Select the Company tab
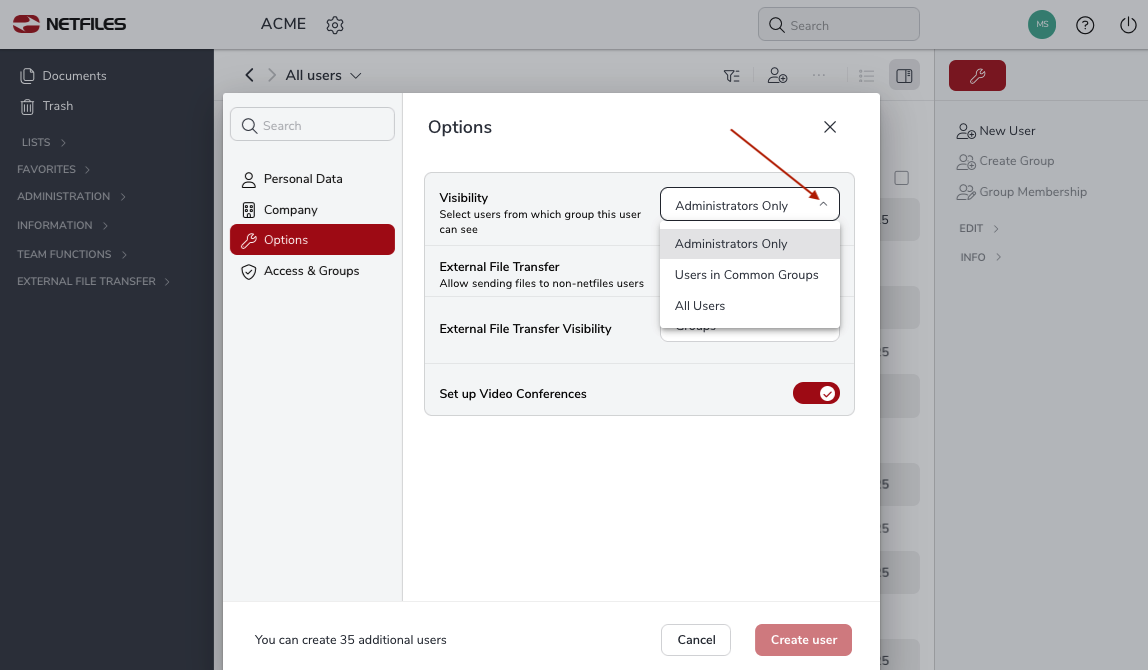 (x=312, y=209)
